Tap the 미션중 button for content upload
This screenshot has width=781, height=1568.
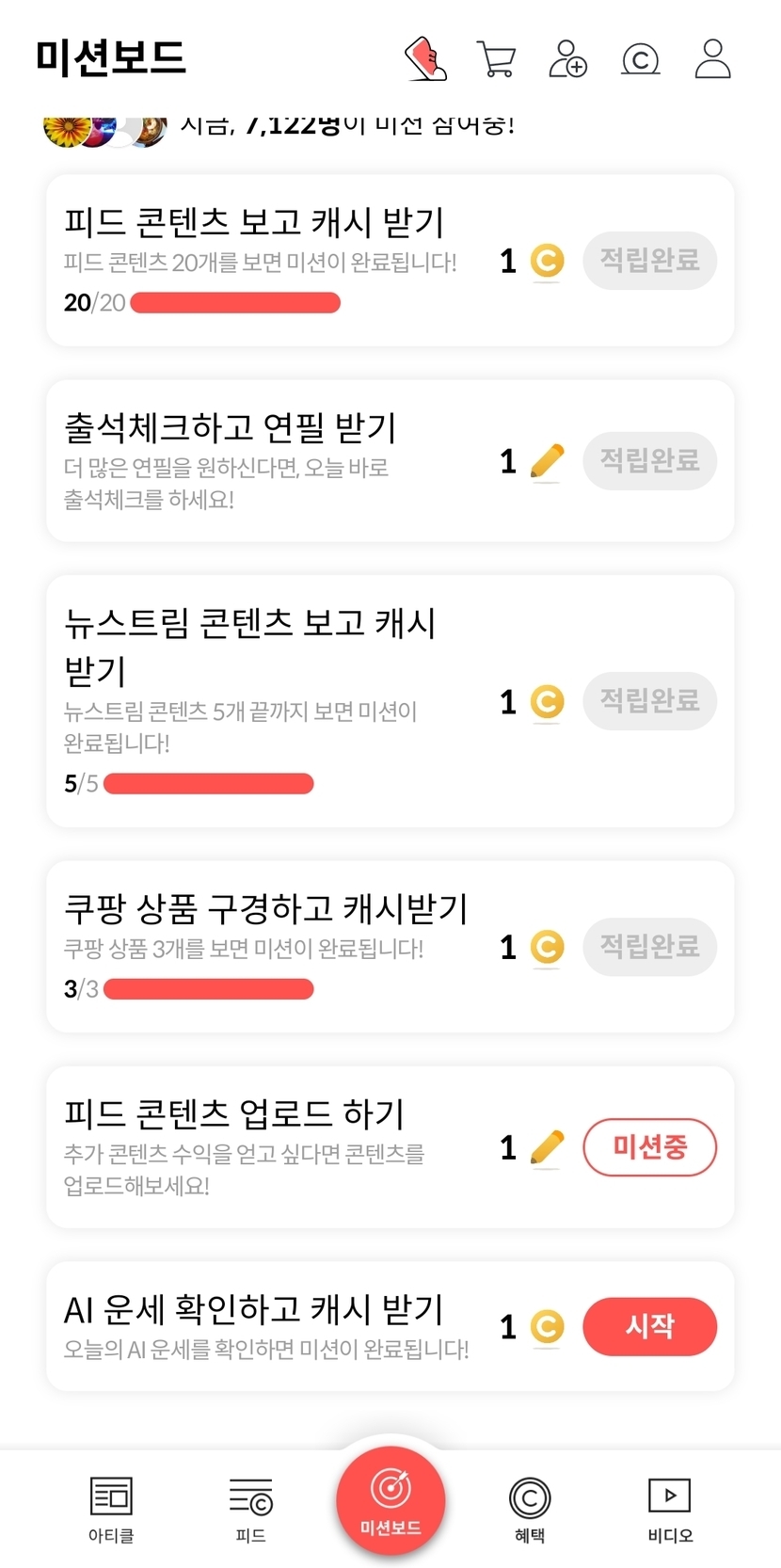click(x=650, y=1147)
